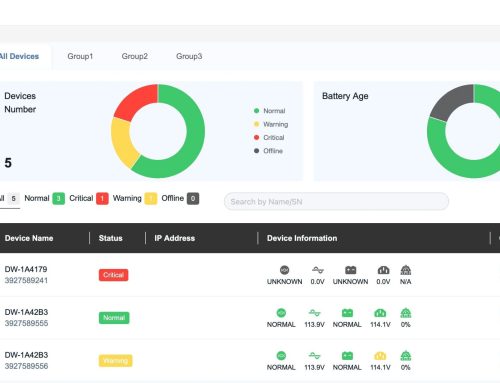Switch to the Group3 tab
500x383 pixels.
(189, 56)
